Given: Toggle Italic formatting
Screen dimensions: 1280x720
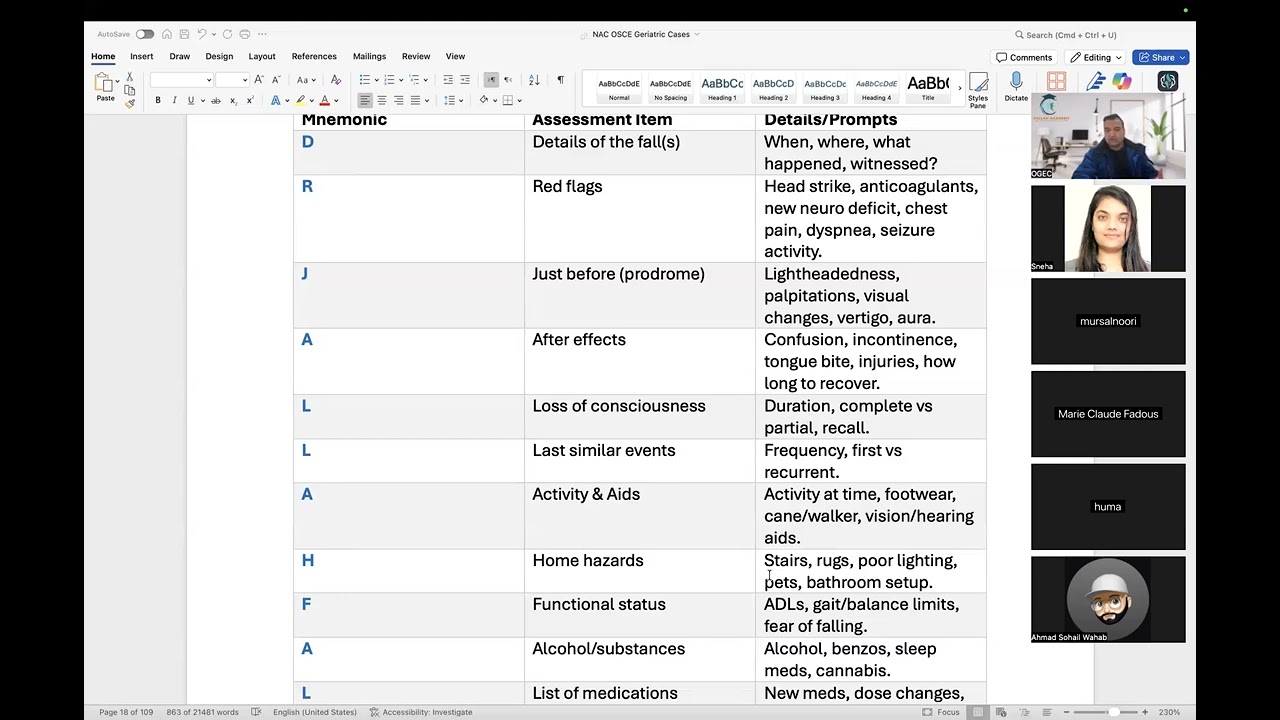Looking at the screenshot, I should tap(174, 100).
